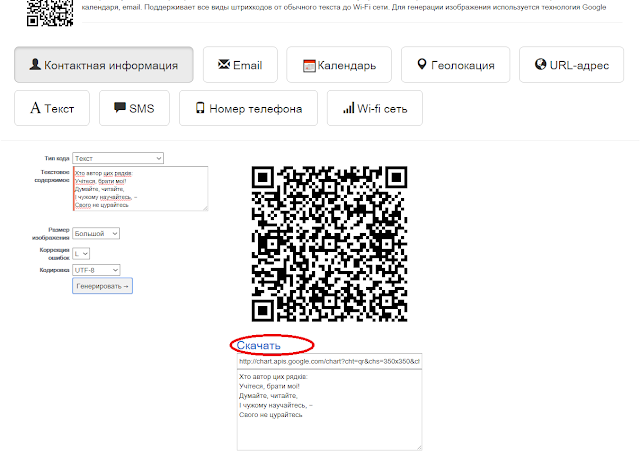This screenshot has width=640, height=461.
Task: Switch to the Текст tab
Action: (x=52, y=108)
